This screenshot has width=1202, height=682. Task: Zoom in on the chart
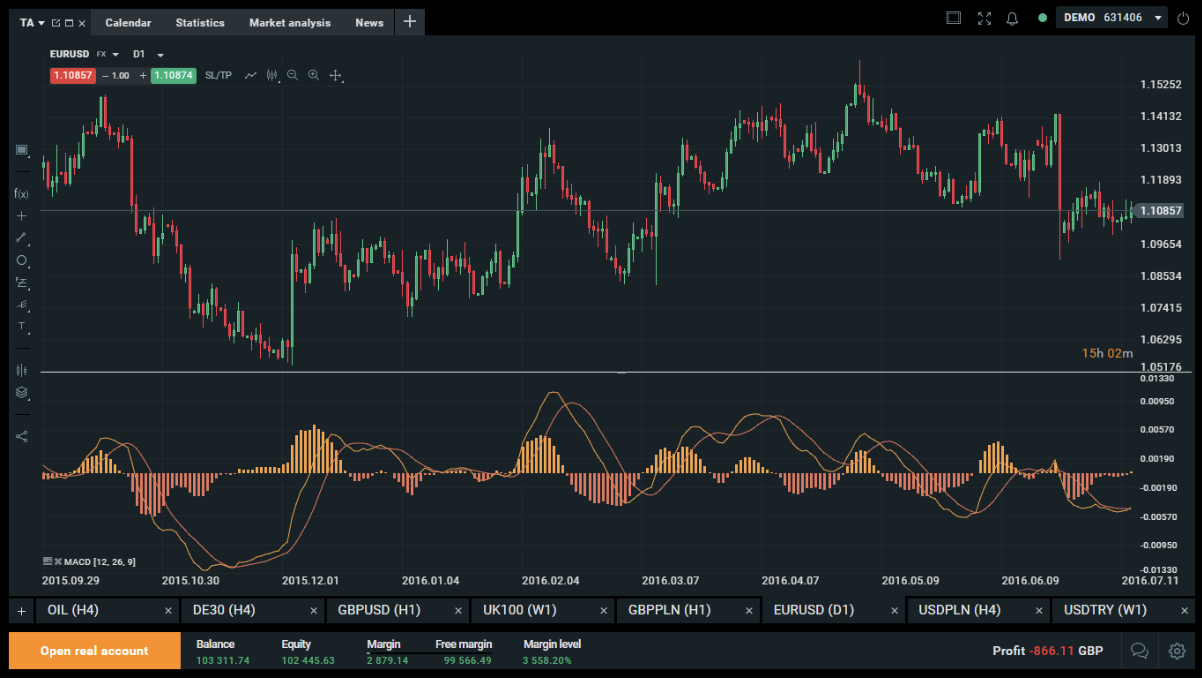tap(314, 75)
